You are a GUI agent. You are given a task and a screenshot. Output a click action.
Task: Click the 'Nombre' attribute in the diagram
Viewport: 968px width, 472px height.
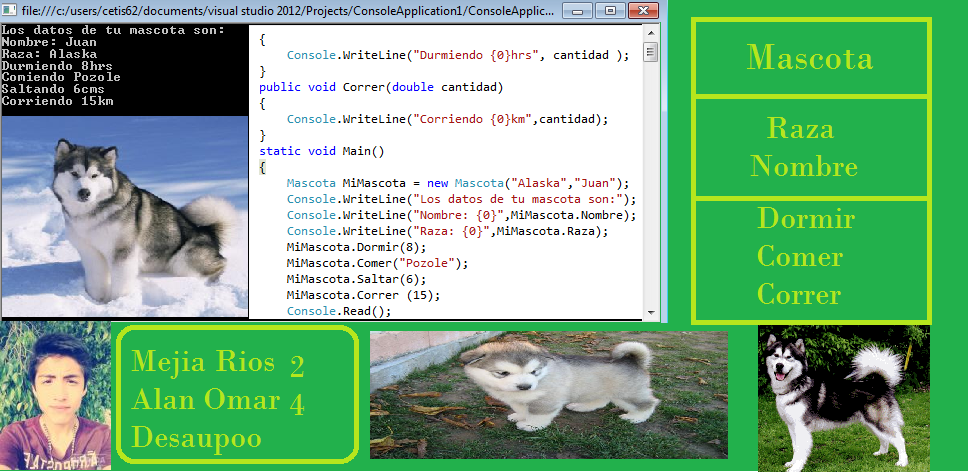804,167
